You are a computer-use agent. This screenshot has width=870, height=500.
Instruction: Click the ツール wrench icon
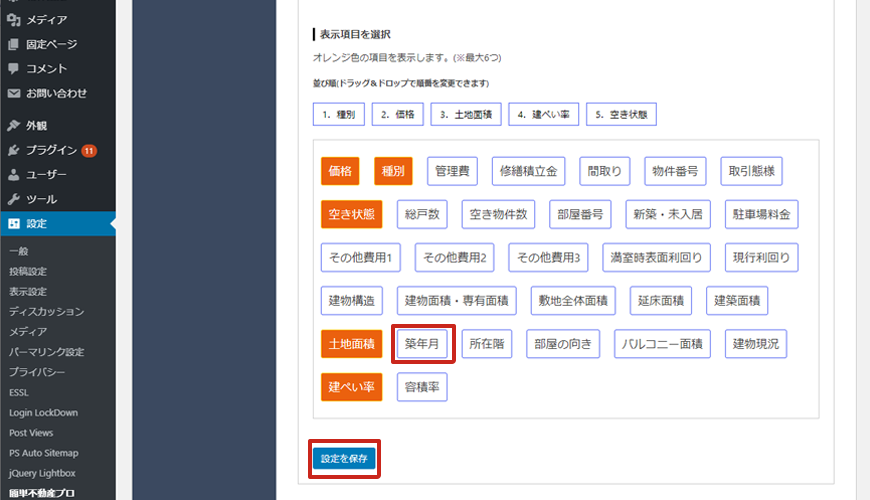click(14, 199)
